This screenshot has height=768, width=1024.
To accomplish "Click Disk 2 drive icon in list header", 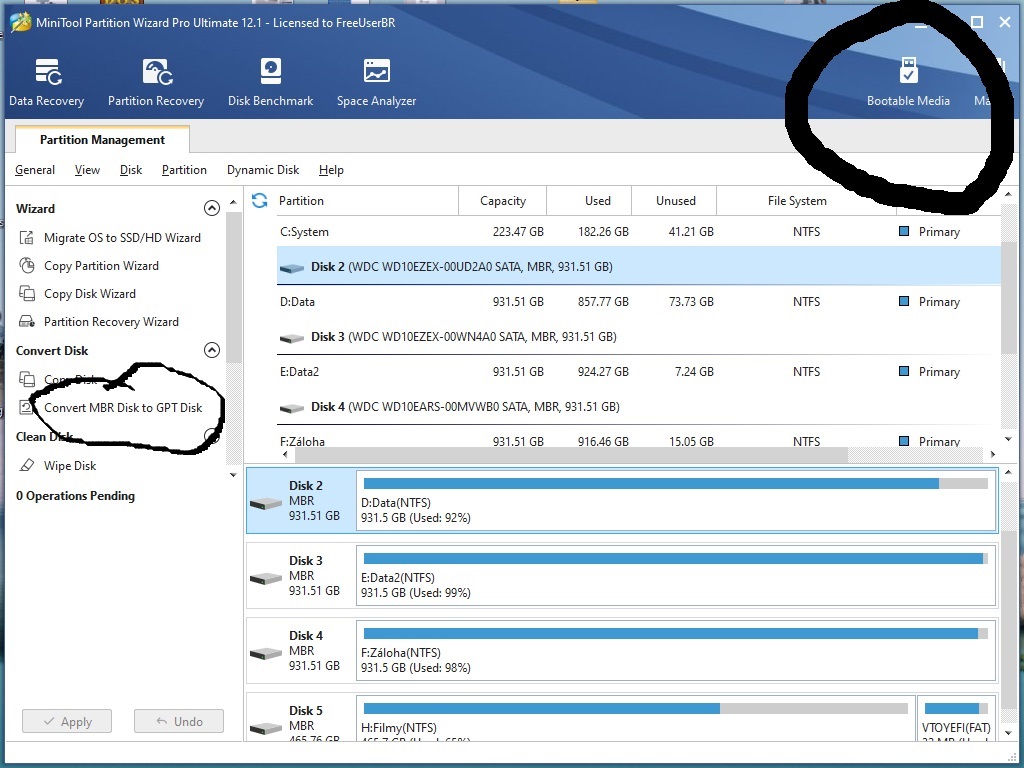I will pos(292,268).
